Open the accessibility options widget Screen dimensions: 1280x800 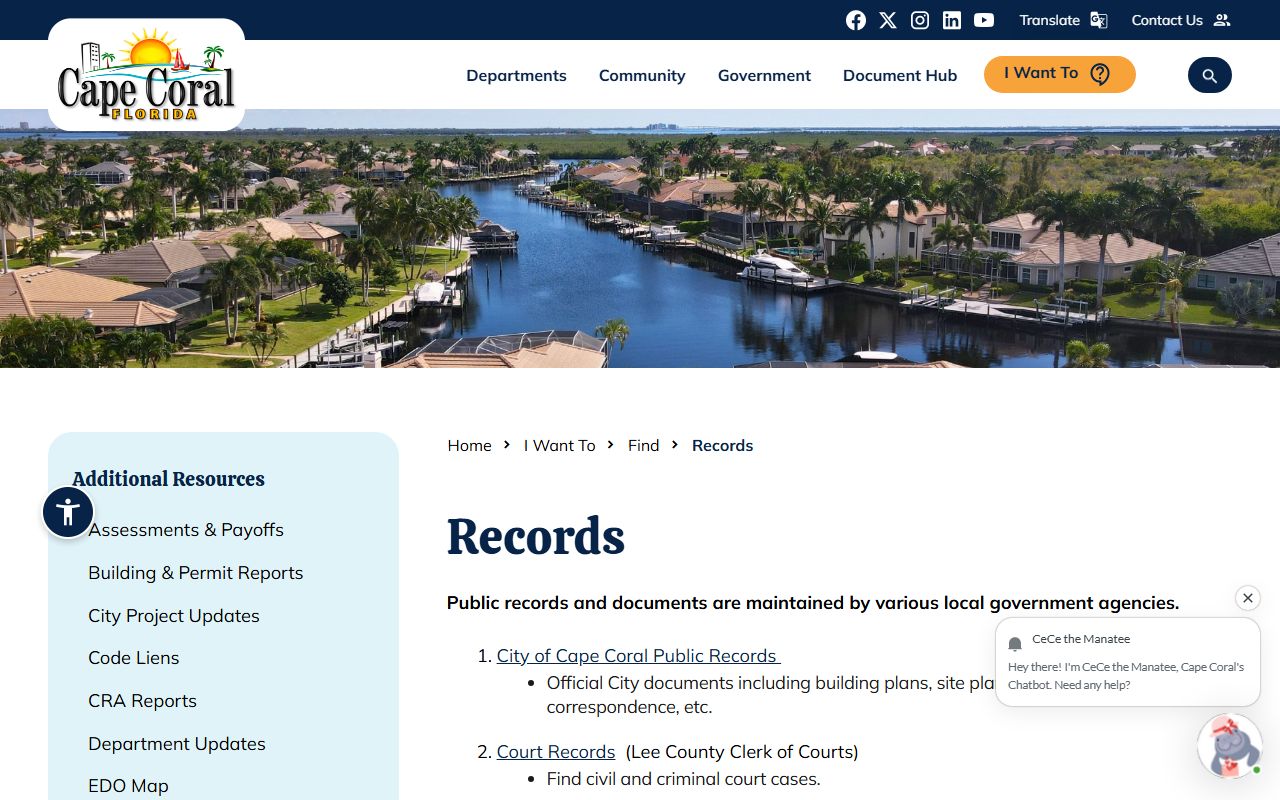(68, 513)
